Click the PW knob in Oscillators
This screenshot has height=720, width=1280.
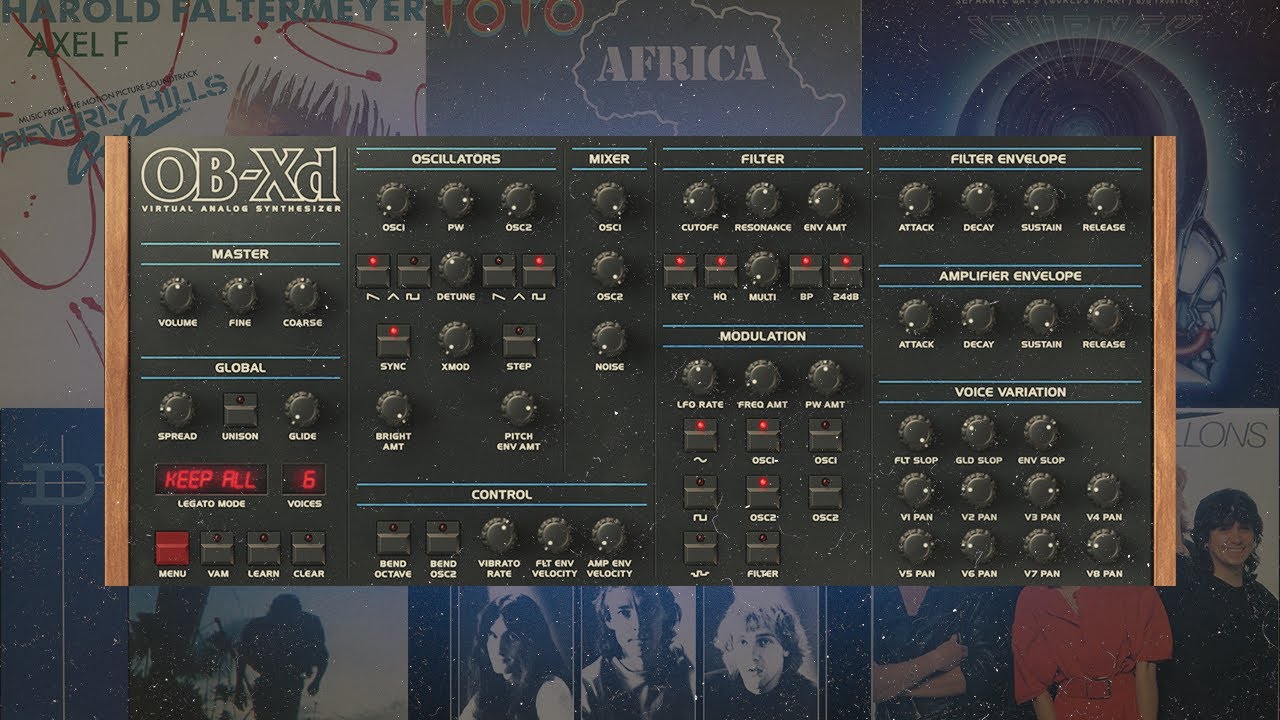tap(456, 200)
